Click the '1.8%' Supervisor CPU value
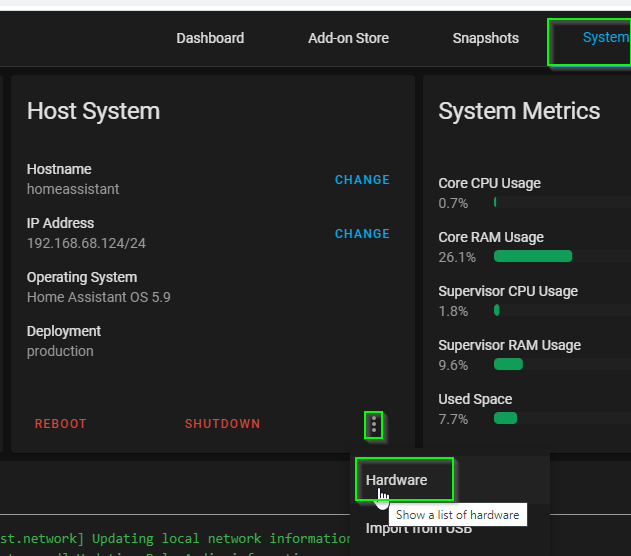 [453, 311]
